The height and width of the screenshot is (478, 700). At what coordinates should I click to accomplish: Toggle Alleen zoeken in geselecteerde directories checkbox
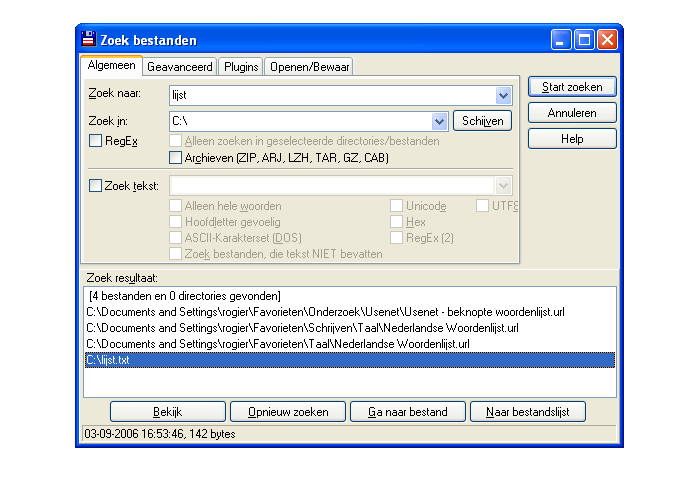point(175,141)
